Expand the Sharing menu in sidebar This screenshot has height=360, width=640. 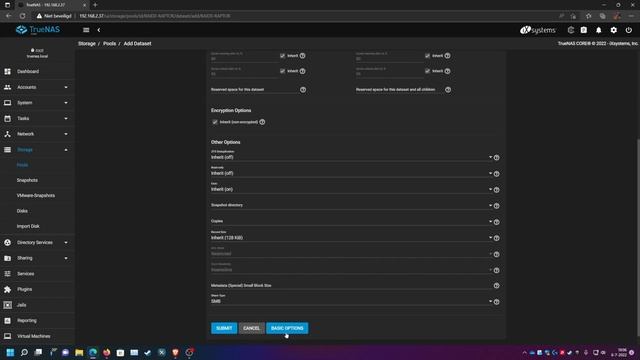point(37,258)
